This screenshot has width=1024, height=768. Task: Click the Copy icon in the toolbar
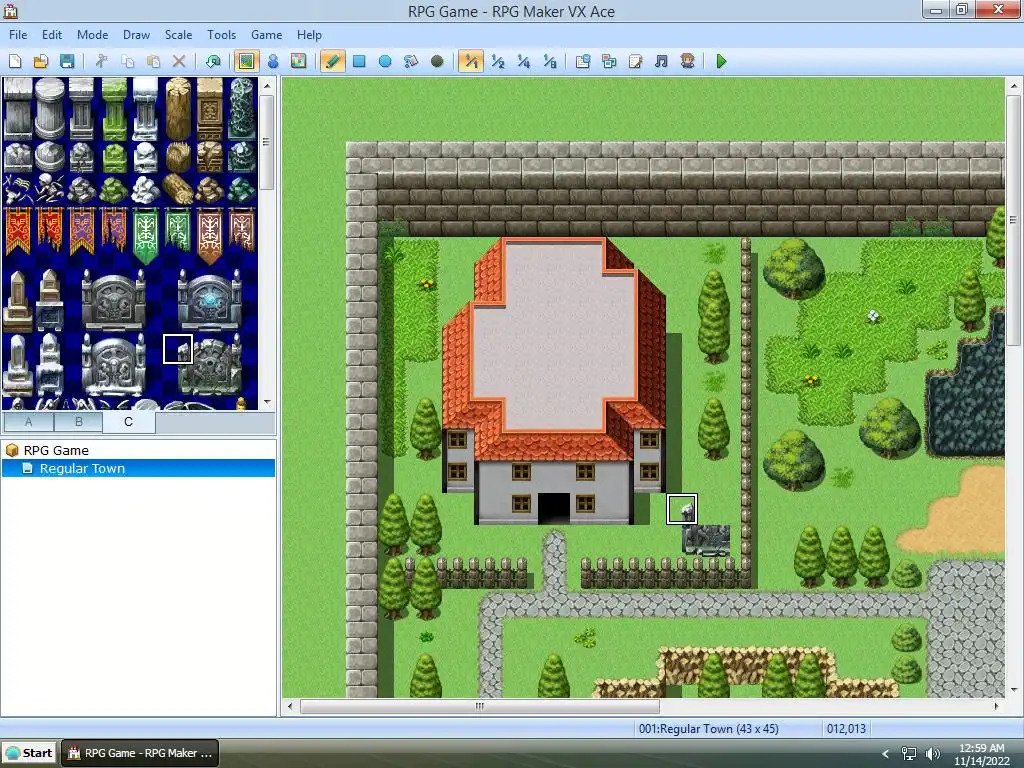coord(127,61)
